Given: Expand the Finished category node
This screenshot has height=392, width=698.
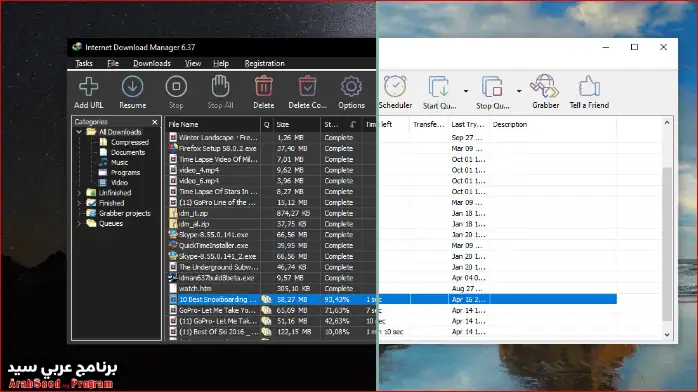Looking at the screenshot, I should [79, 203].
